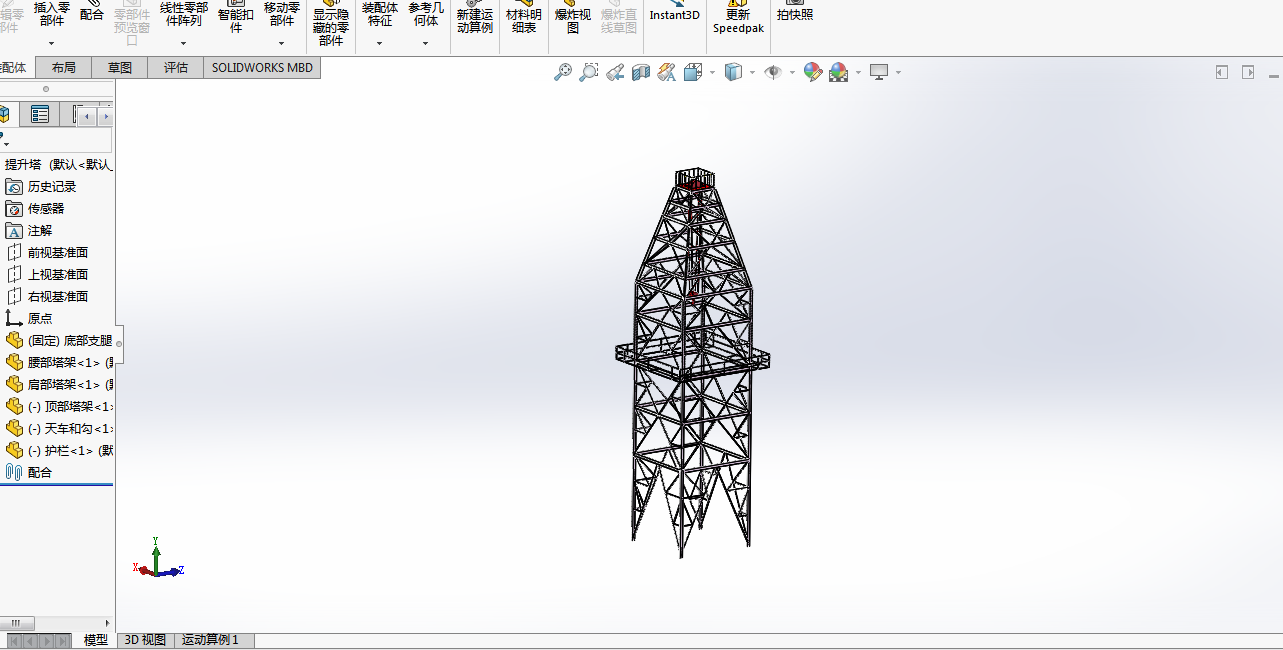Expand the 插入零部件 dropdown arrow
Screen dimensions: 1283x650
51,43
